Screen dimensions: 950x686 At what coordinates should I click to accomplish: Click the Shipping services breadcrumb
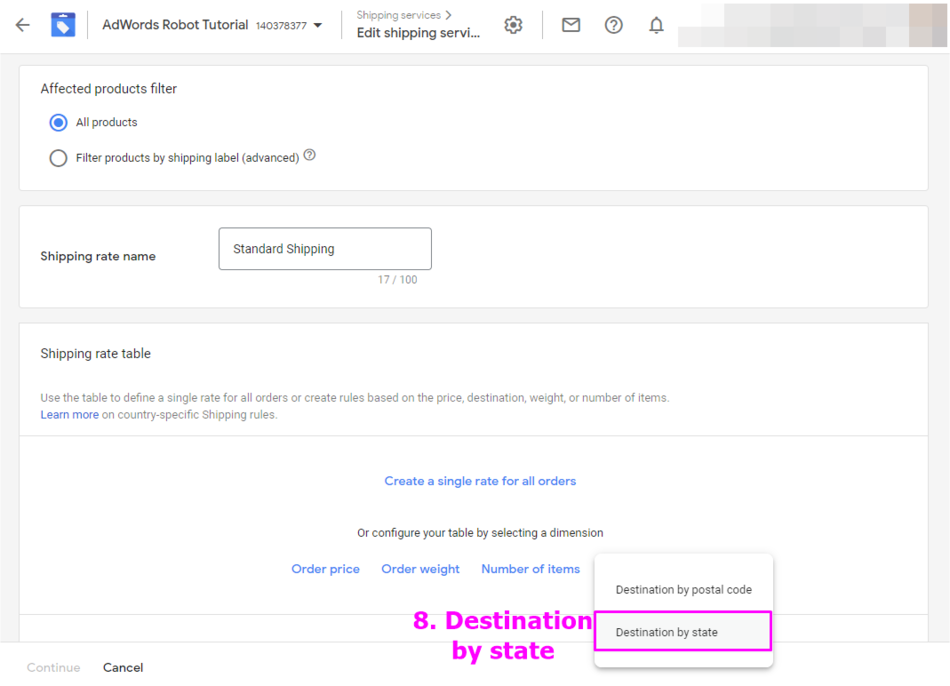pos(399,15)
